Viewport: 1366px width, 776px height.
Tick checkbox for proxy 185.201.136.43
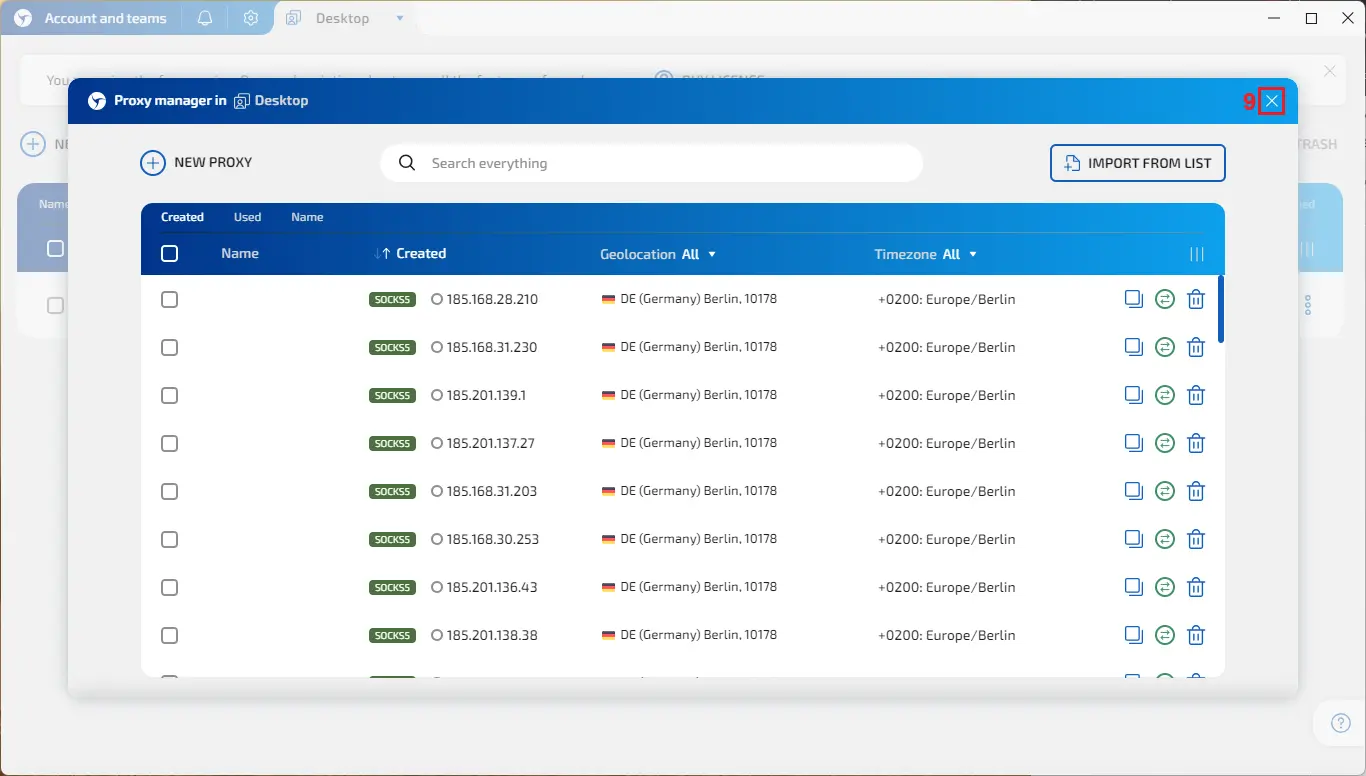coord(170,587)
